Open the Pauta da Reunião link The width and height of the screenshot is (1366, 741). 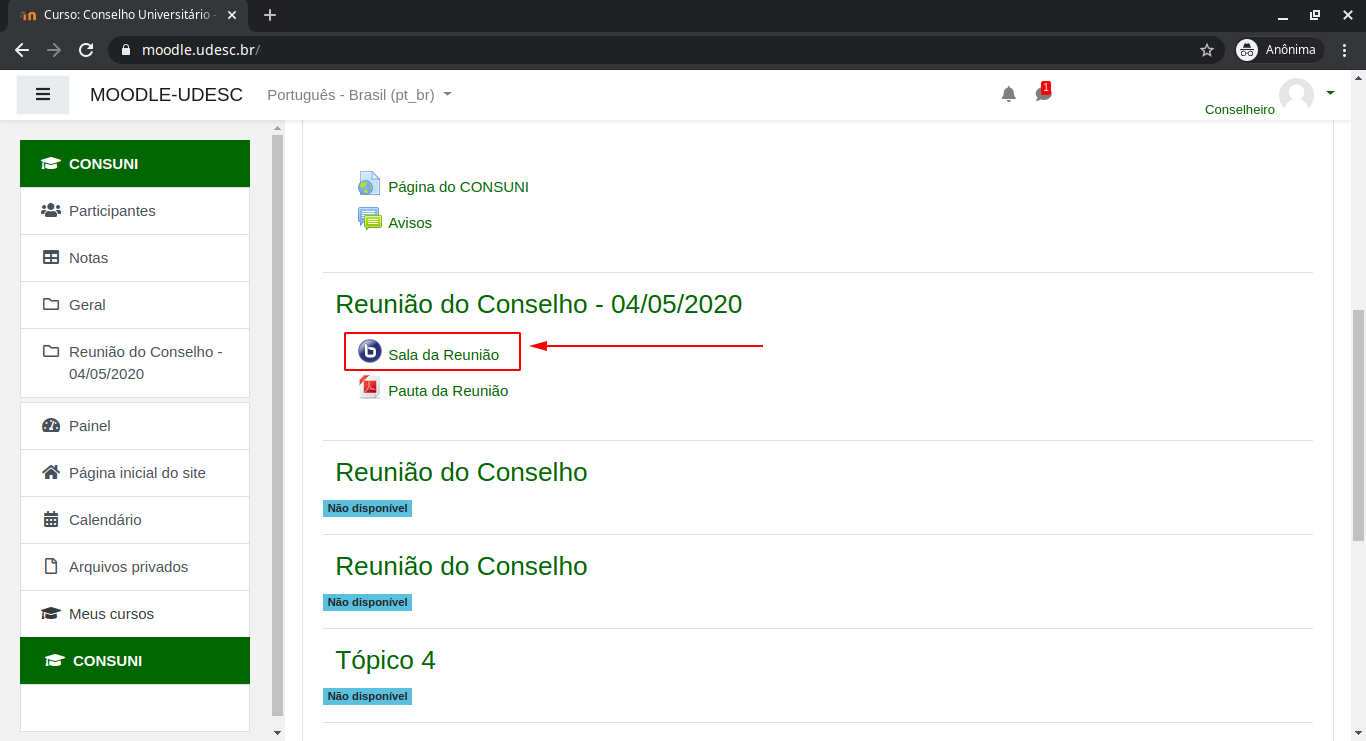(448, 391)
